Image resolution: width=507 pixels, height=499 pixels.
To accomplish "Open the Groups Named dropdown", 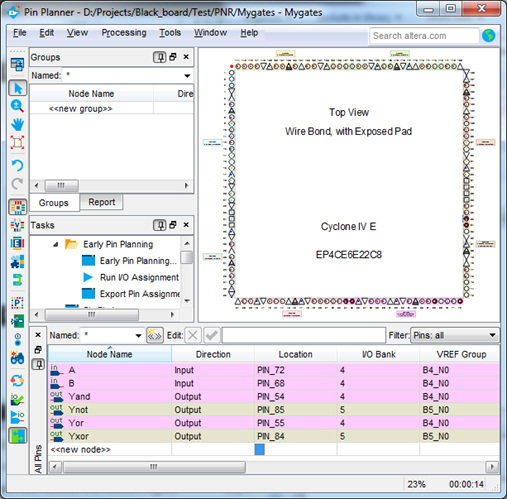I will coord(187,76).
